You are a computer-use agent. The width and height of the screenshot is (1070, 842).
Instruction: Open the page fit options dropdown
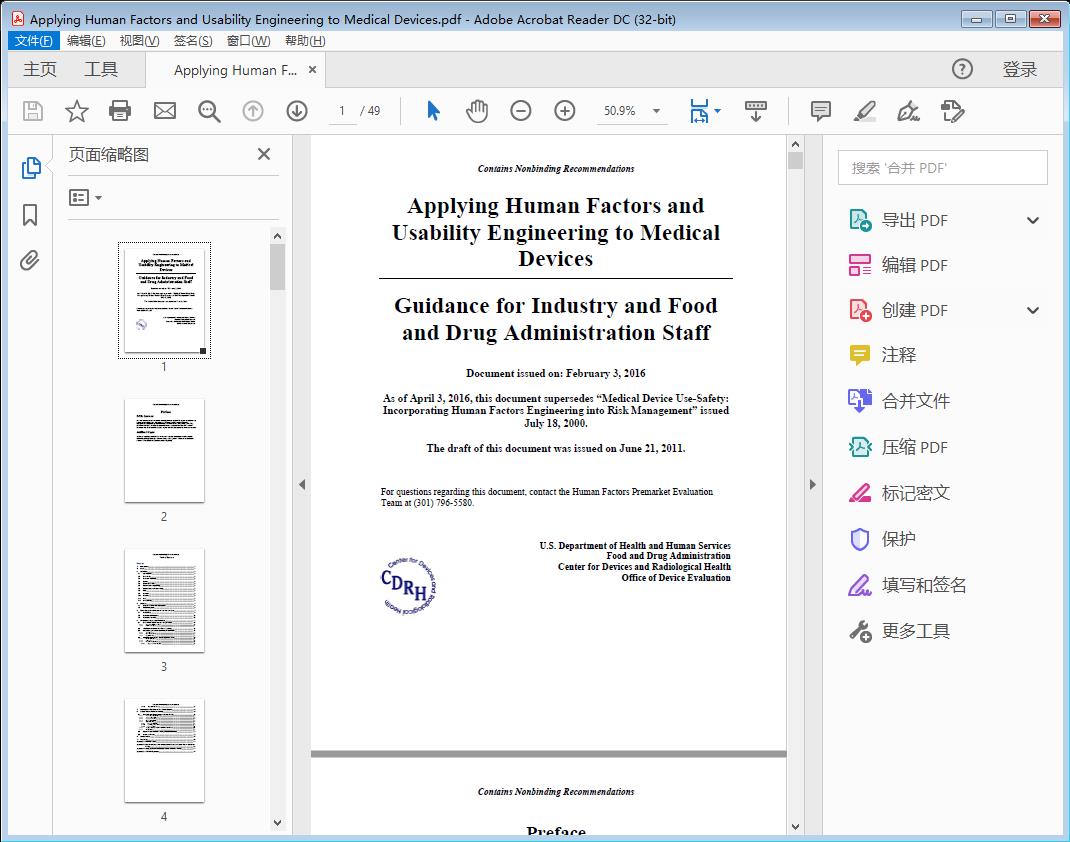click(716, 111)
